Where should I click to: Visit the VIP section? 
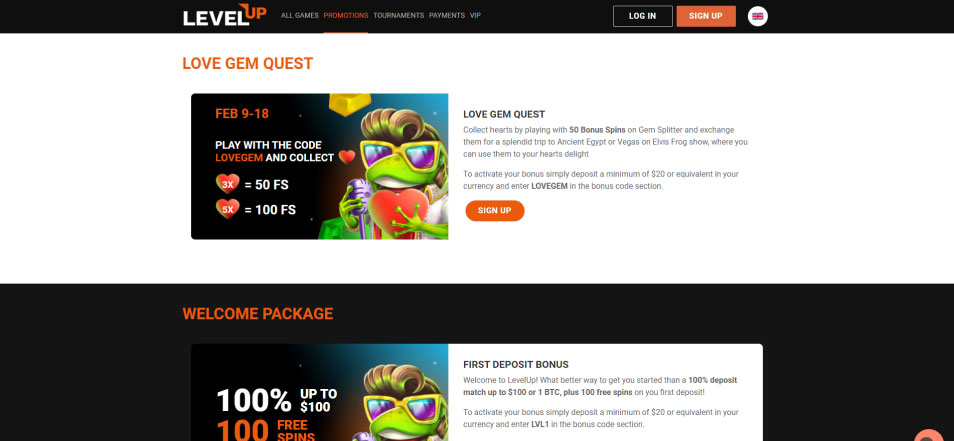pos(475,16)
